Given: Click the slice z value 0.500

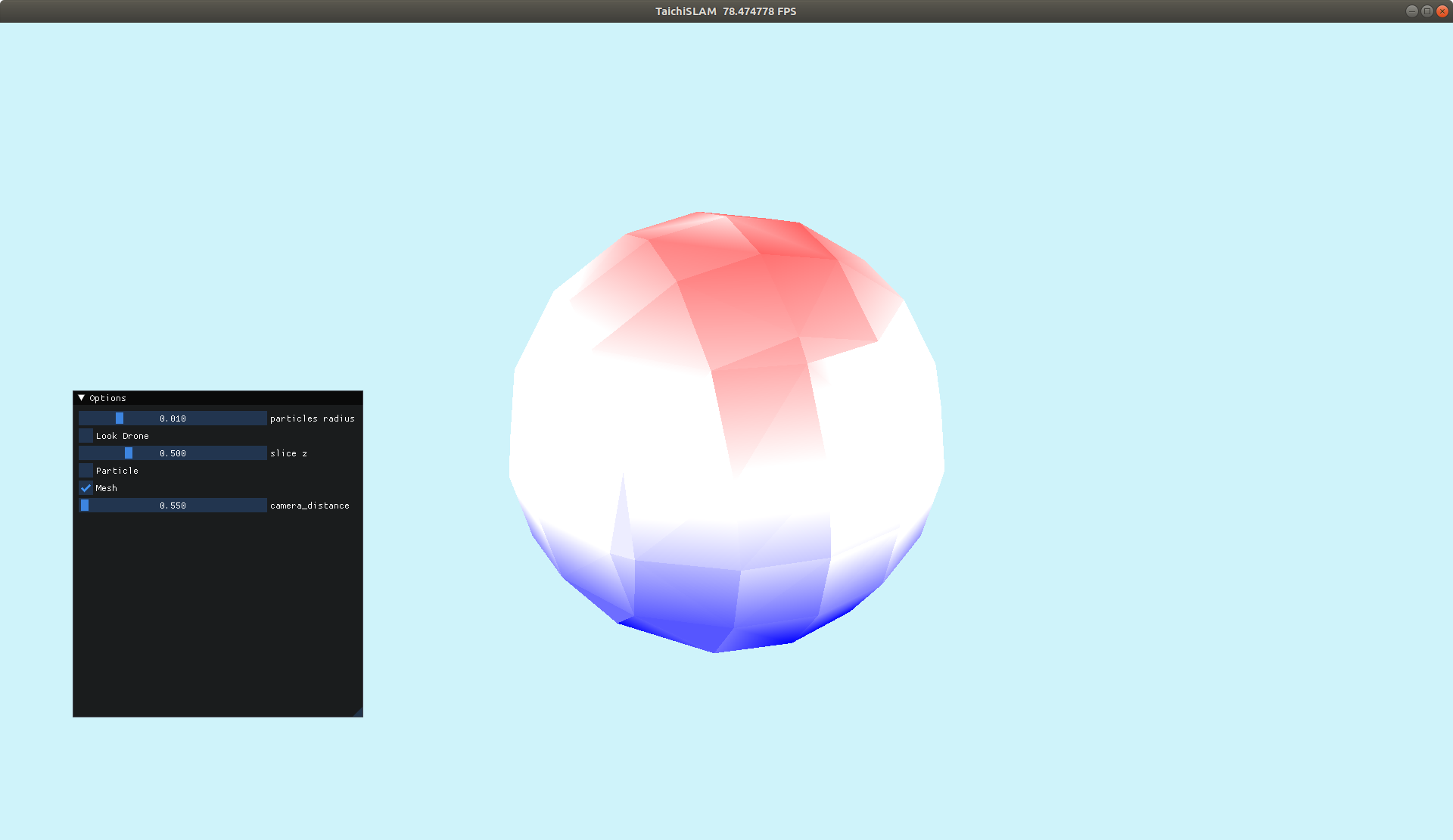Looking at the screenshot, I should pyautogui.click(x=172, y=453).
